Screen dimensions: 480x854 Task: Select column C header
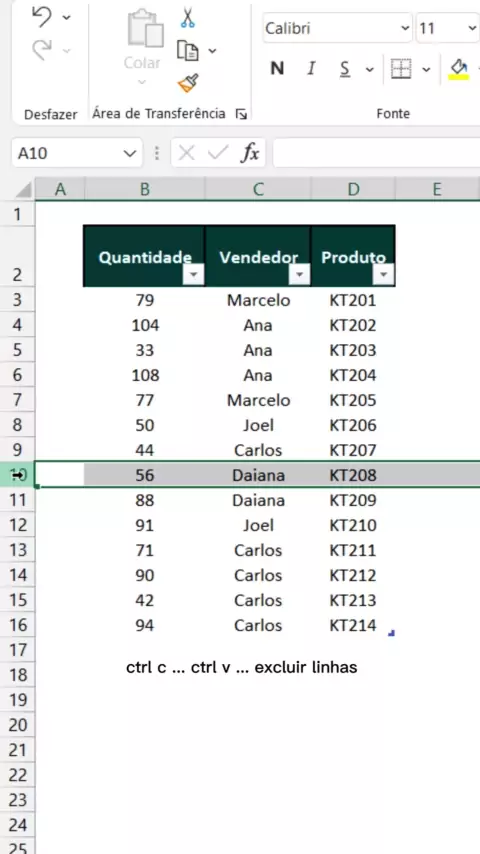[258, 189]
